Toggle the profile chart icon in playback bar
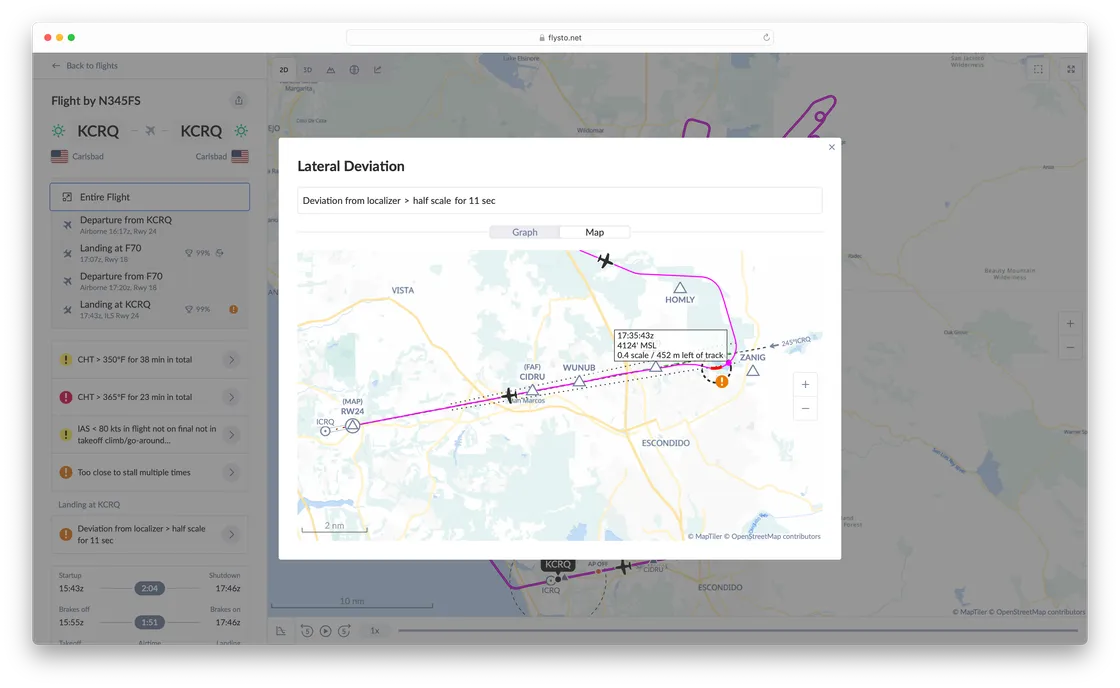 pos(281,631)
